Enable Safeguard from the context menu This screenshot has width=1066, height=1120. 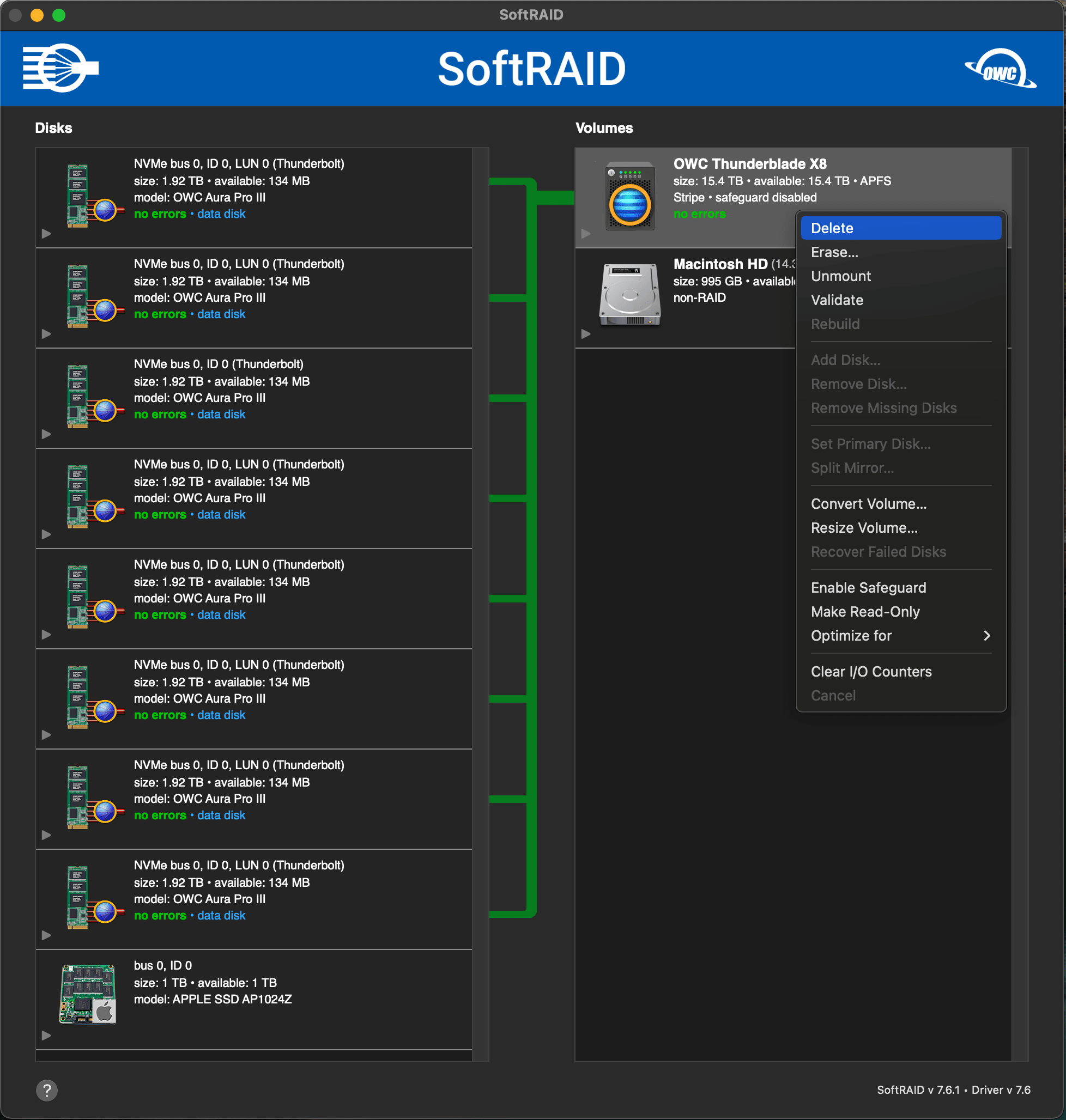868,588
